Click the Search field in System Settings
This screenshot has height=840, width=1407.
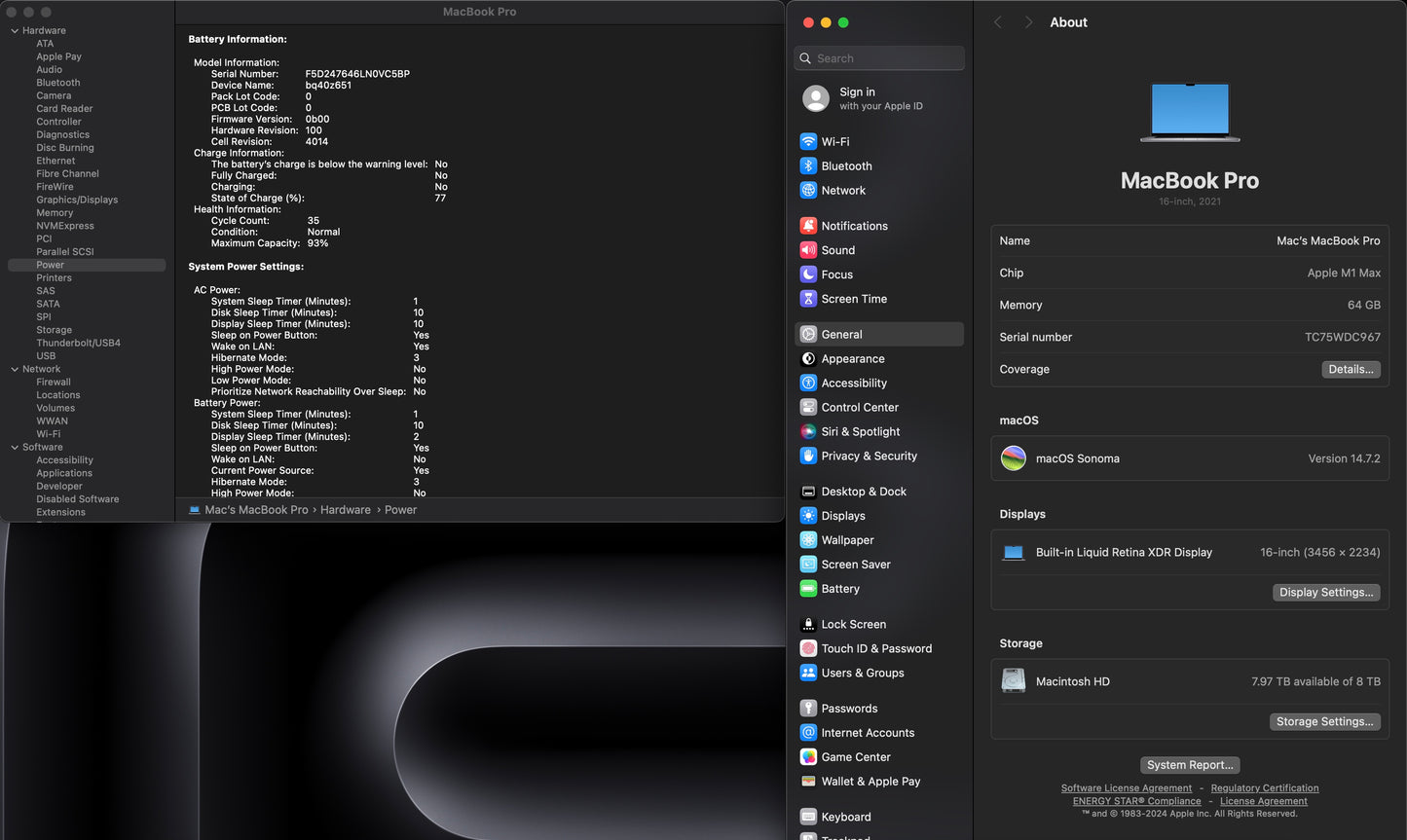tap(879, 58)
